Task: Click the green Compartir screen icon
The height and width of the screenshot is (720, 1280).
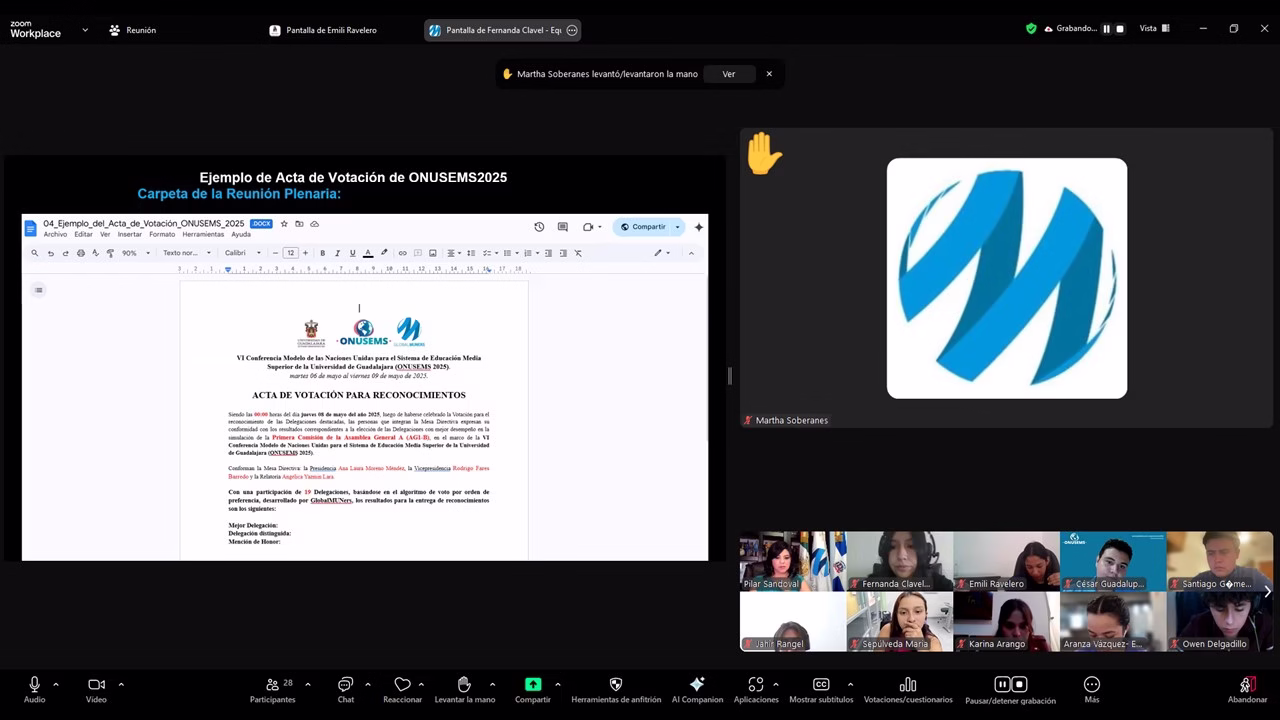Action: (x=533, y=685)
